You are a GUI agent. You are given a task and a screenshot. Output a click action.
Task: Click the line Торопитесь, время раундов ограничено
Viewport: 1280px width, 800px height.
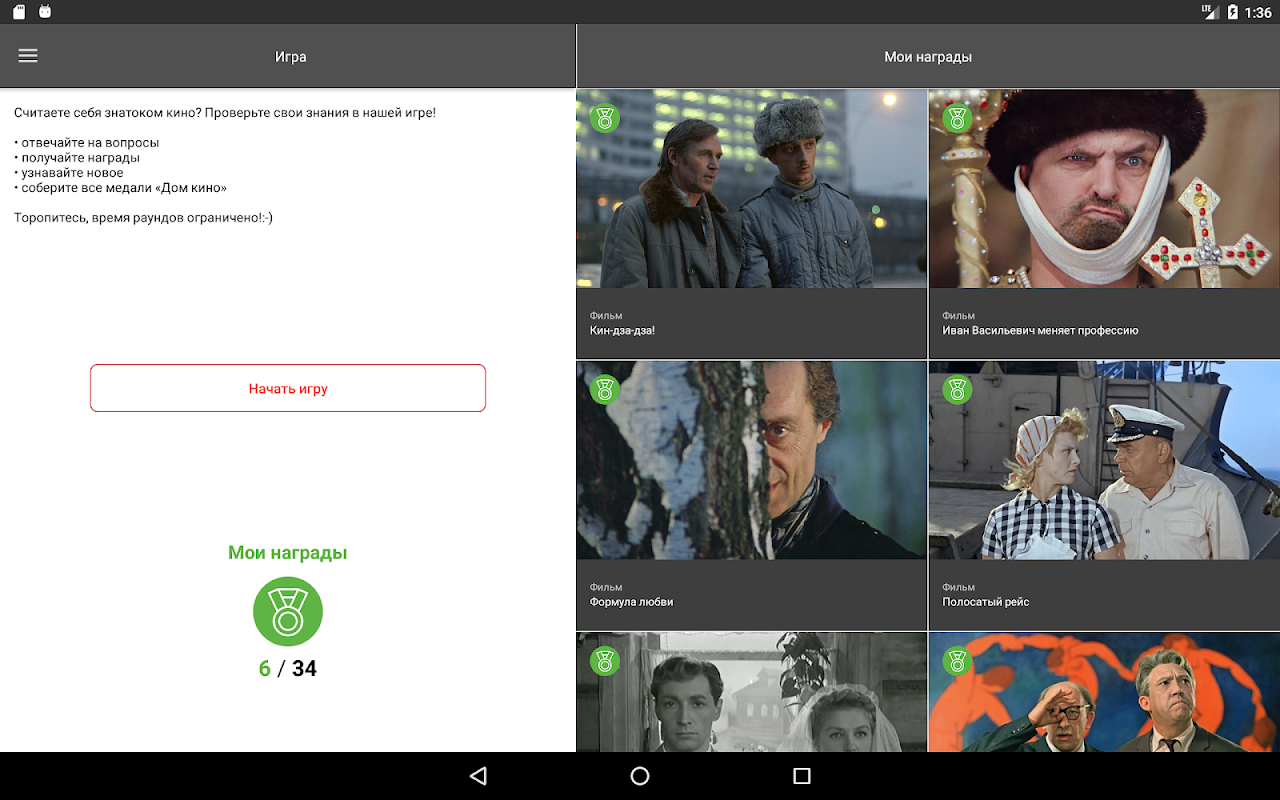143,218
